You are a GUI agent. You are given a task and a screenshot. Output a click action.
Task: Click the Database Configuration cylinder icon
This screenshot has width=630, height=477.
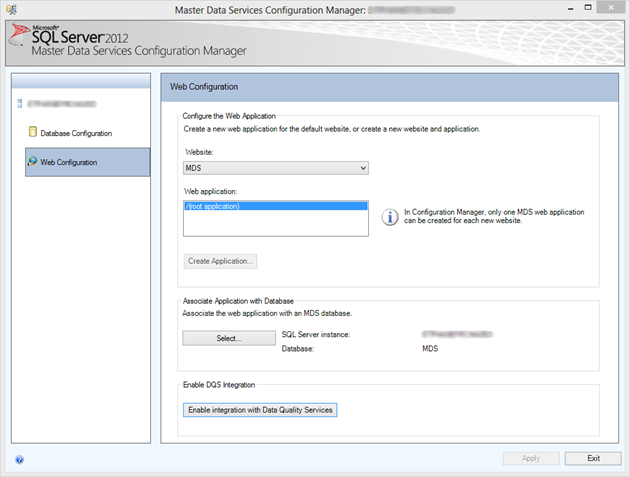pos(33,132)
